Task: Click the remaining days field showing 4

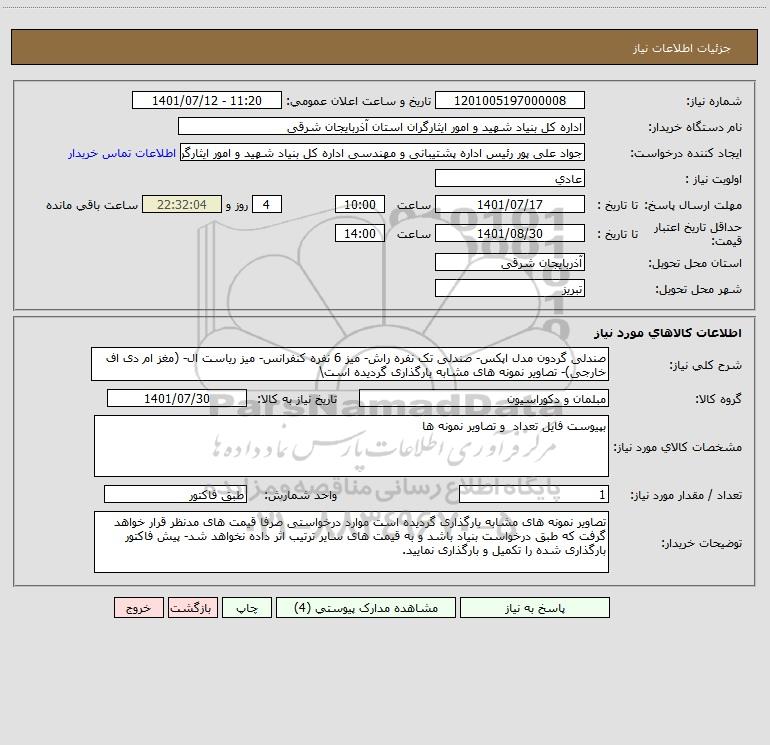Action: click(x=267, y=204)
